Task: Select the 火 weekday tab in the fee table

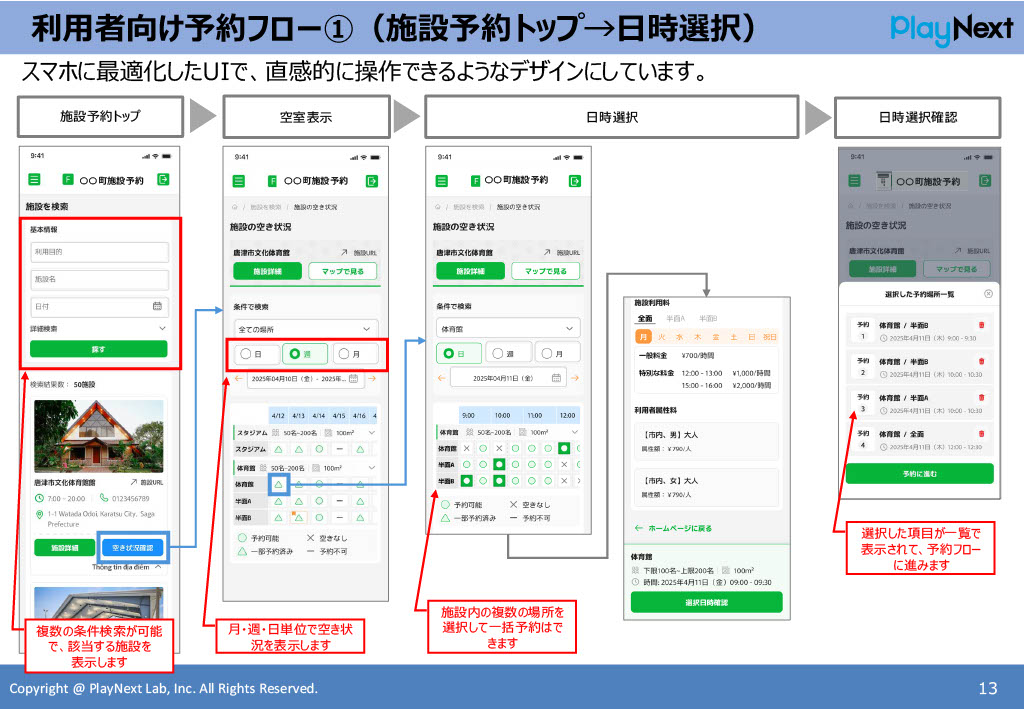Action: tap(661, 337)
